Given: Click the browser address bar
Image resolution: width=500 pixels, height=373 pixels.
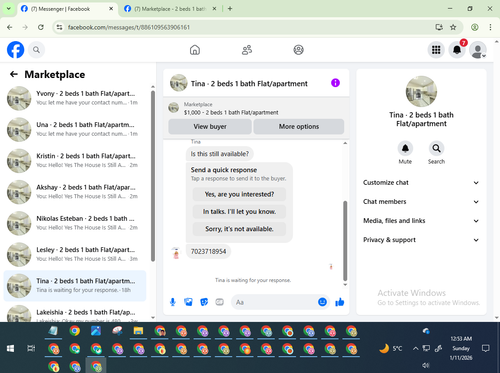Looking at the screenshot, I should [x=247, y=27].
